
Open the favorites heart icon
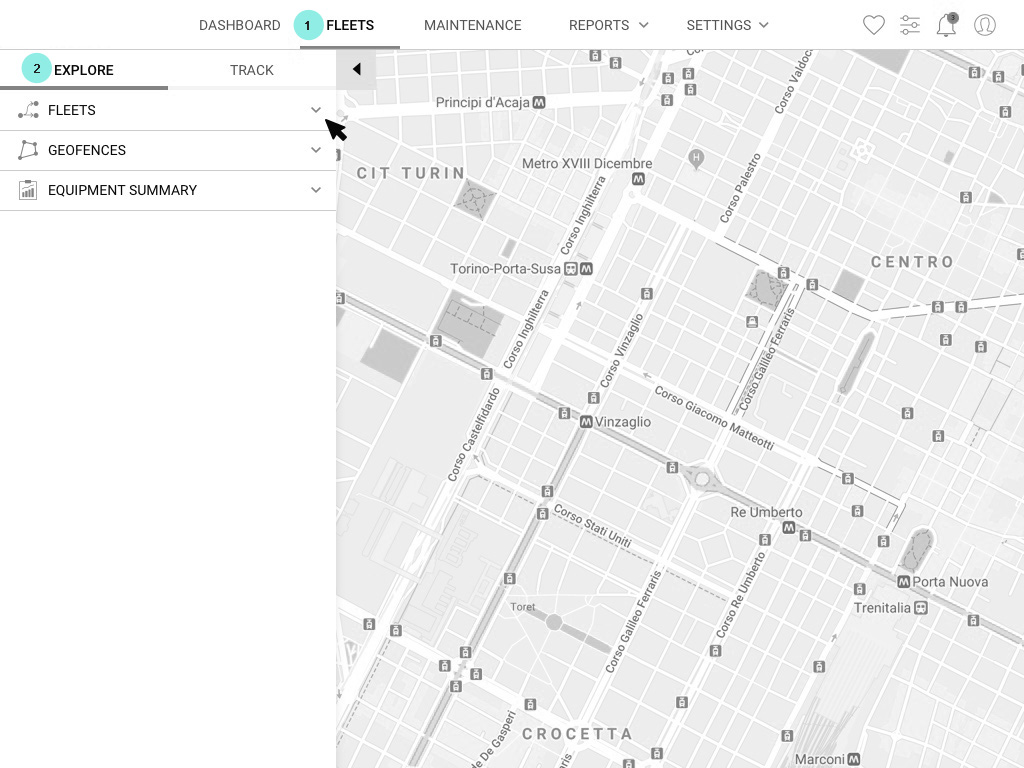pos(873,25)
